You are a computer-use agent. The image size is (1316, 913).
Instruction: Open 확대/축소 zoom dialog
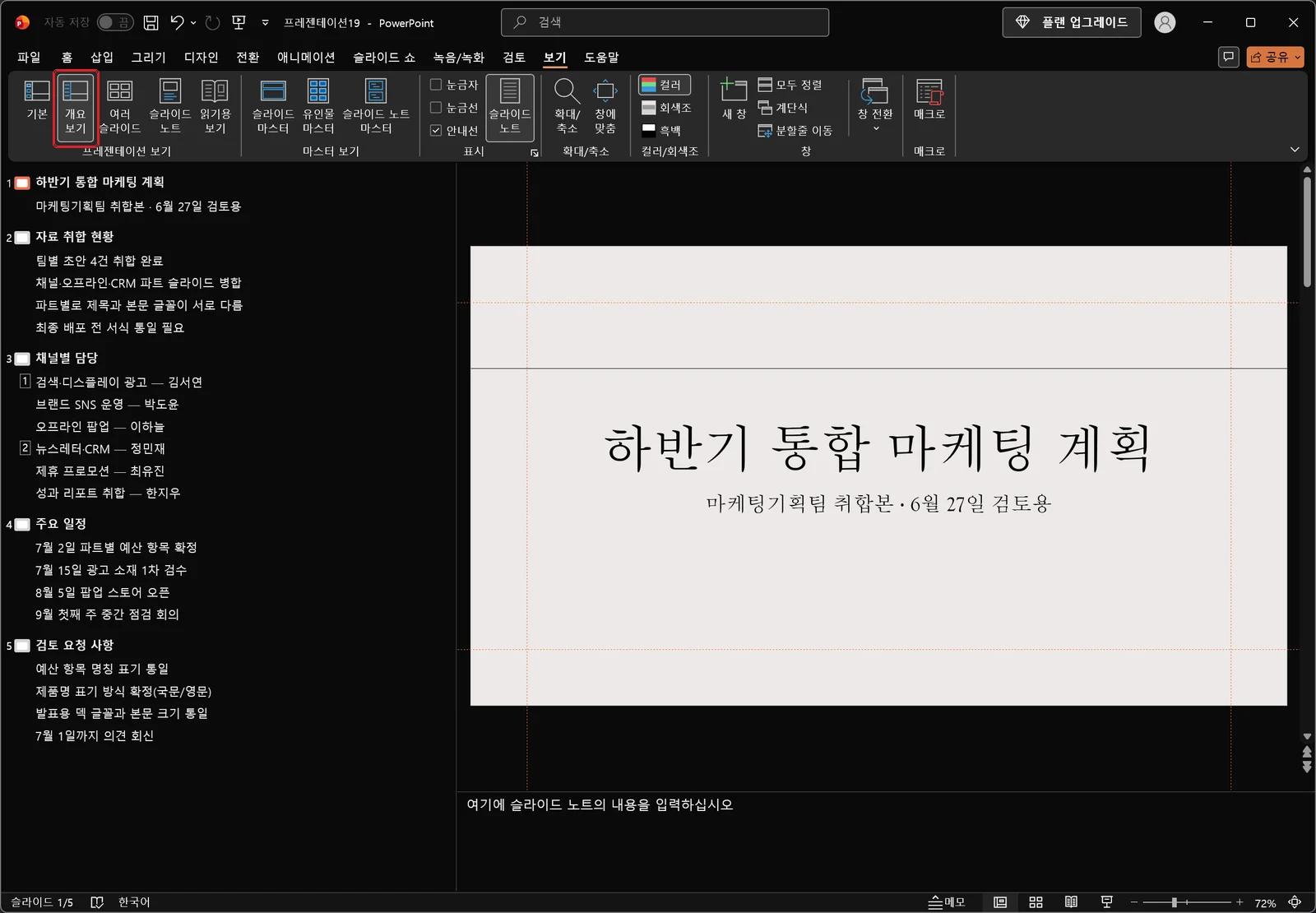[568, 107]
